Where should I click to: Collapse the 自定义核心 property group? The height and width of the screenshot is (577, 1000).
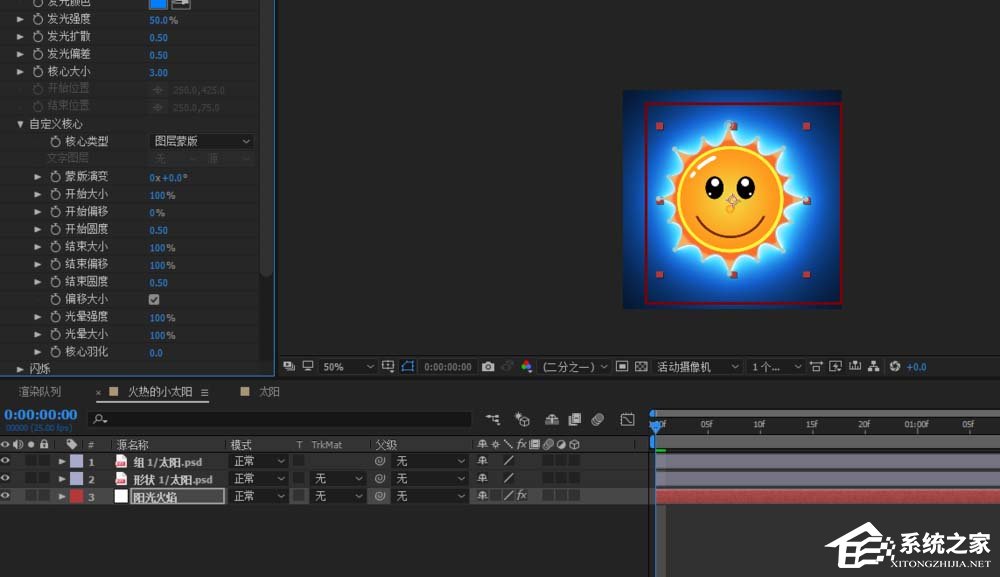click(x=20, y=124)
